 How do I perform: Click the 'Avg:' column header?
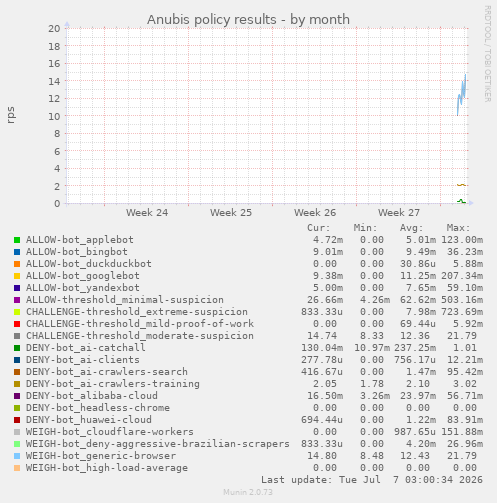pyautogui.click(x=412, y=228)
